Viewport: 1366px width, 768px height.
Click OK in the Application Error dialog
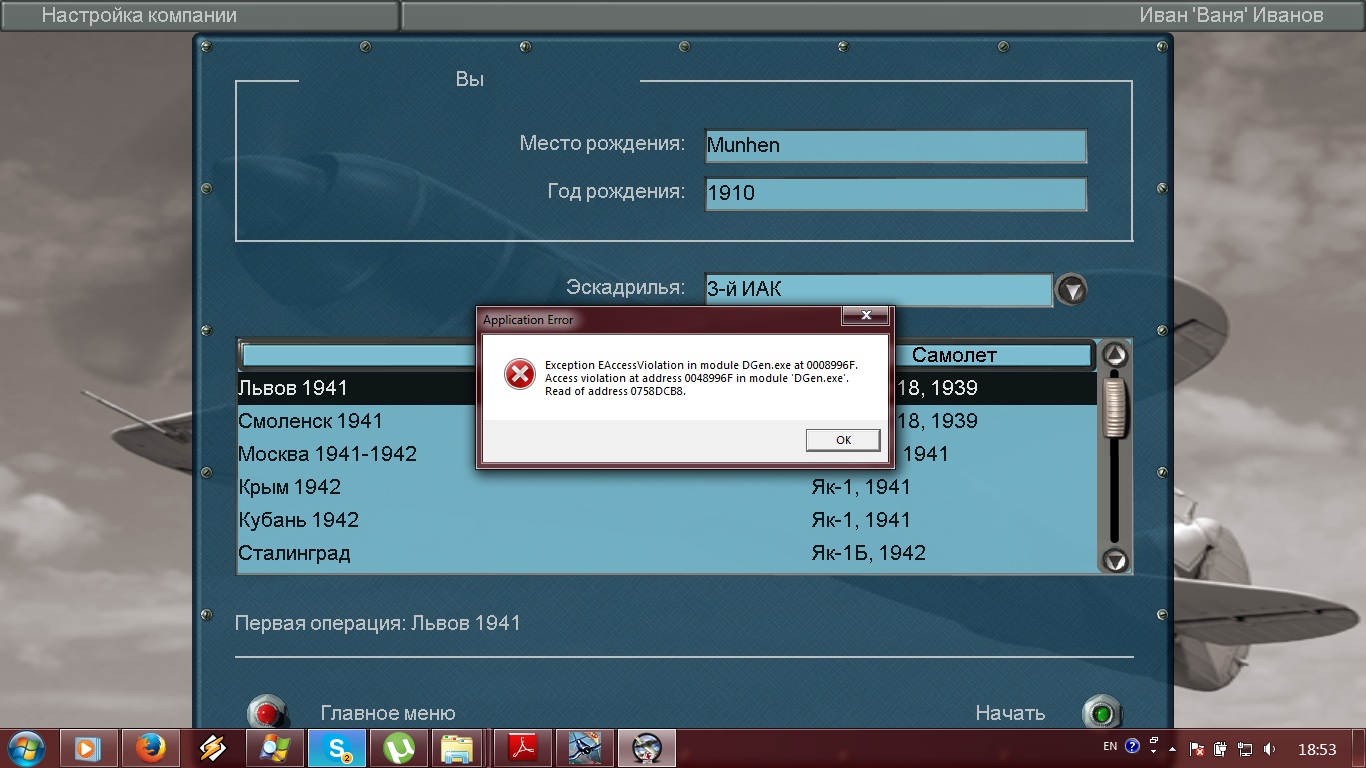click(843, 440)
